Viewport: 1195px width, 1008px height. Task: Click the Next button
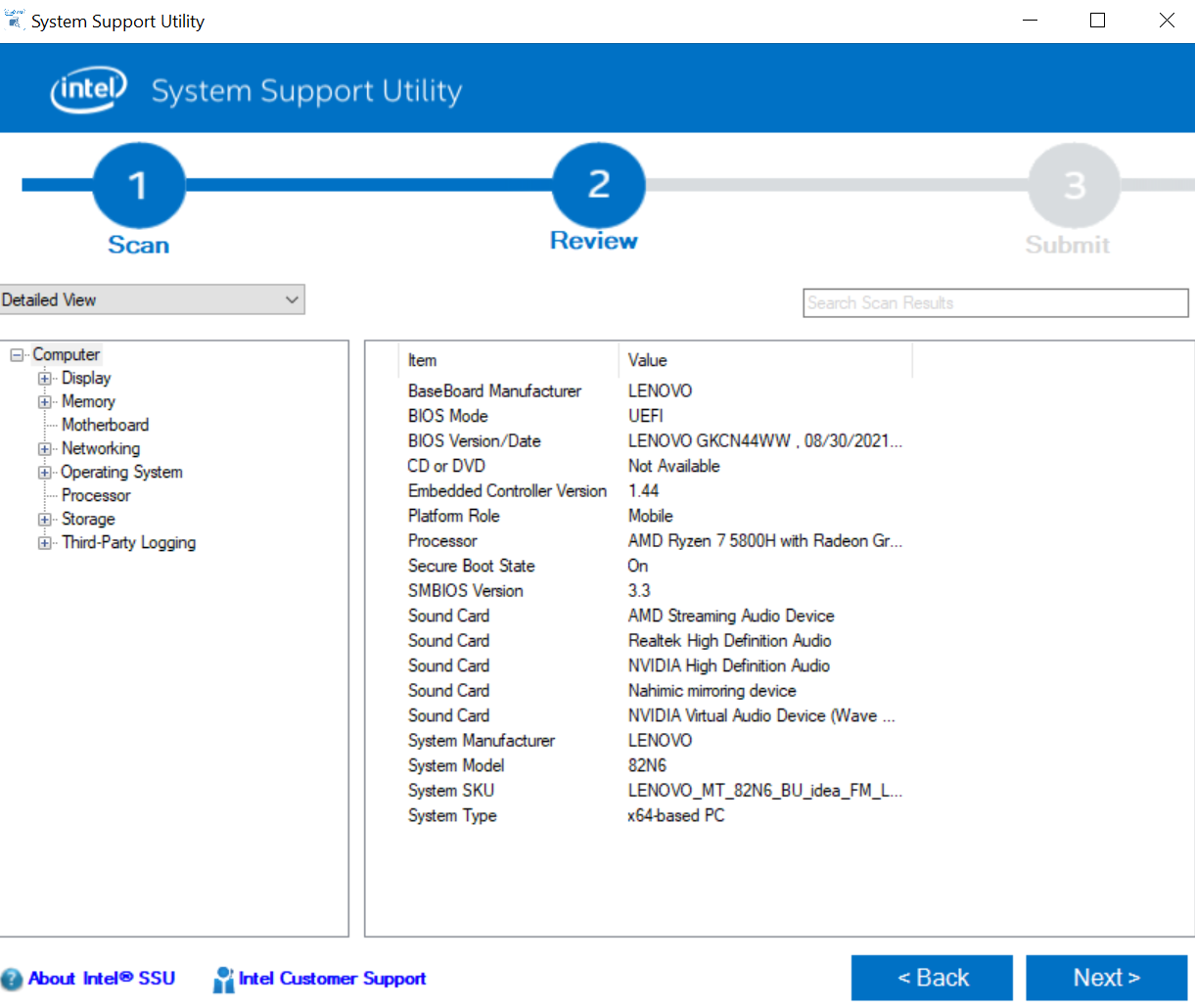tap(1107, 977)
